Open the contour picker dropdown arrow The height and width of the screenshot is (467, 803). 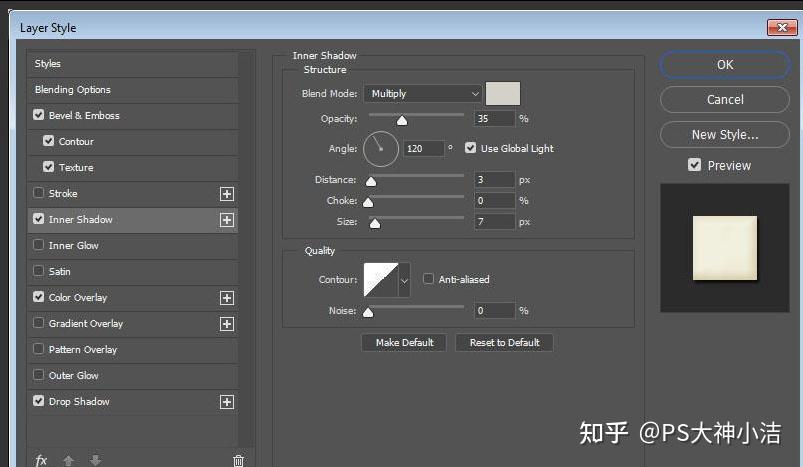click(405, 280)
